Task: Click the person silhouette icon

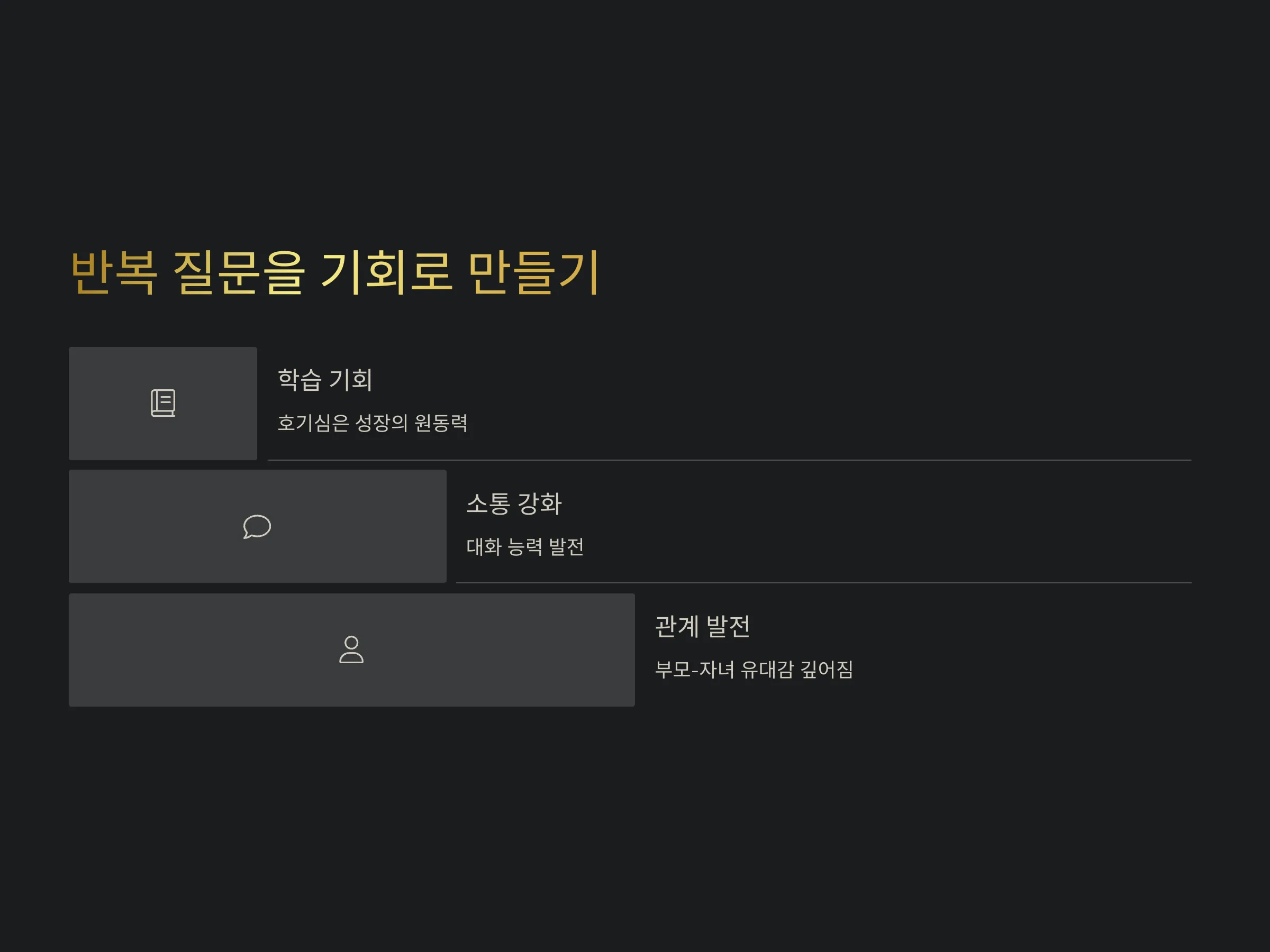Action: click(x=351, y=649)
